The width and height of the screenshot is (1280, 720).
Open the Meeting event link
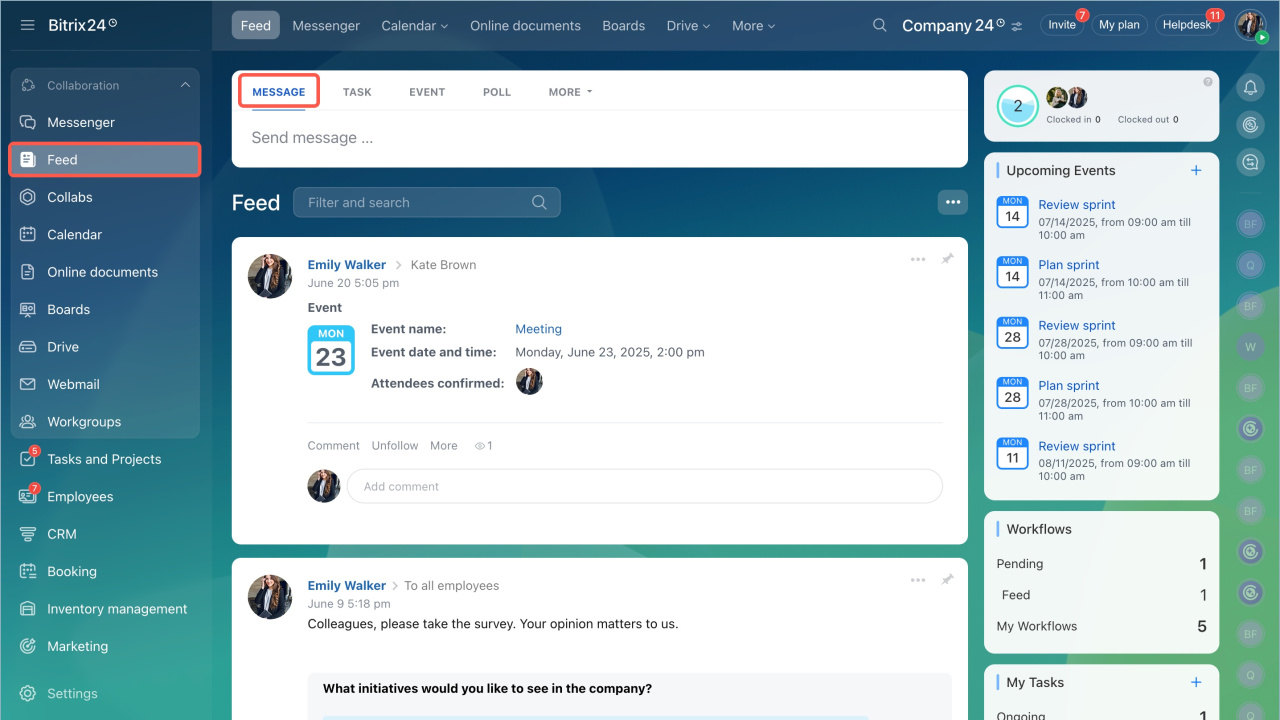538,329
